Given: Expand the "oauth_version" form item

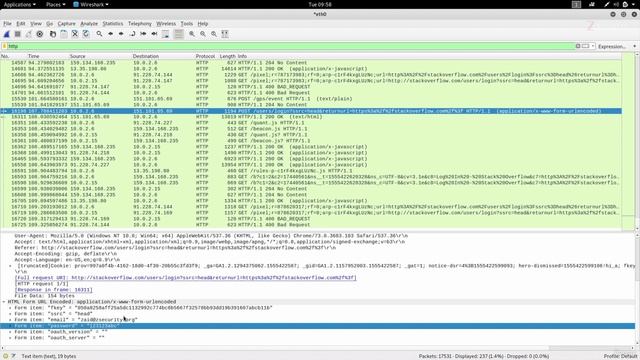Looking at the screenshot, I should pos(10,332).
